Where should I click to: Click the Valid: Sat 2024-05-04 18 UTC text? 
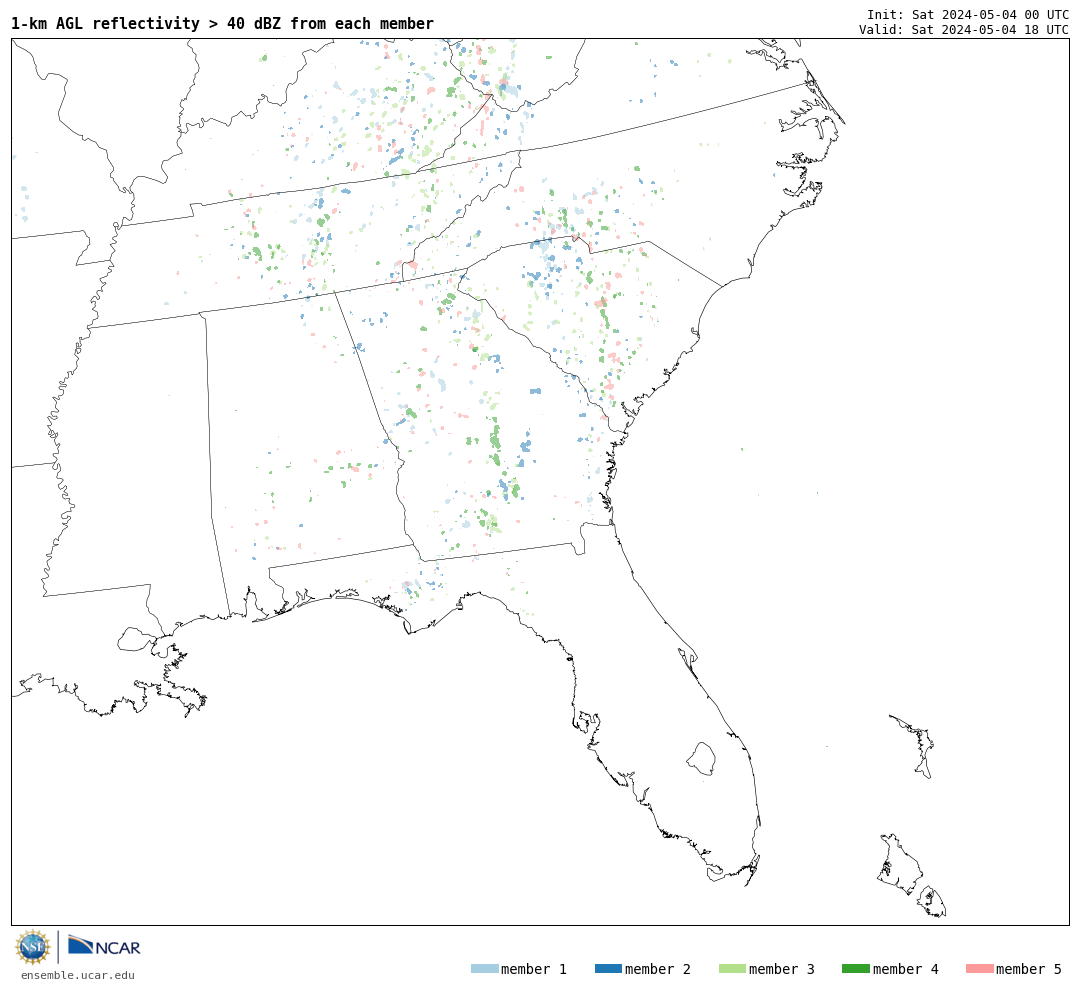click(x=964, y=30)
